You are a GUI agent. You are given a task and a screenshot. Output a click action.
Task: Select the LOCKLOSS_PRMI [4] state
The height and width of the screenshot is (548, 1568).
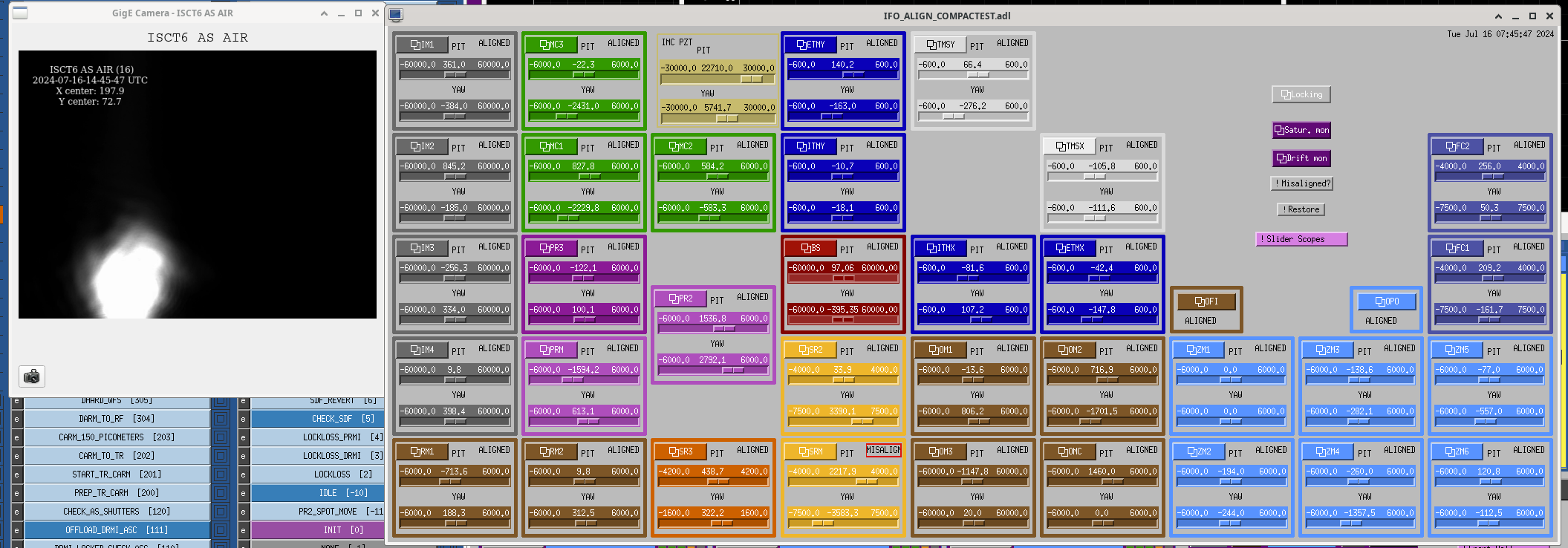318,437
